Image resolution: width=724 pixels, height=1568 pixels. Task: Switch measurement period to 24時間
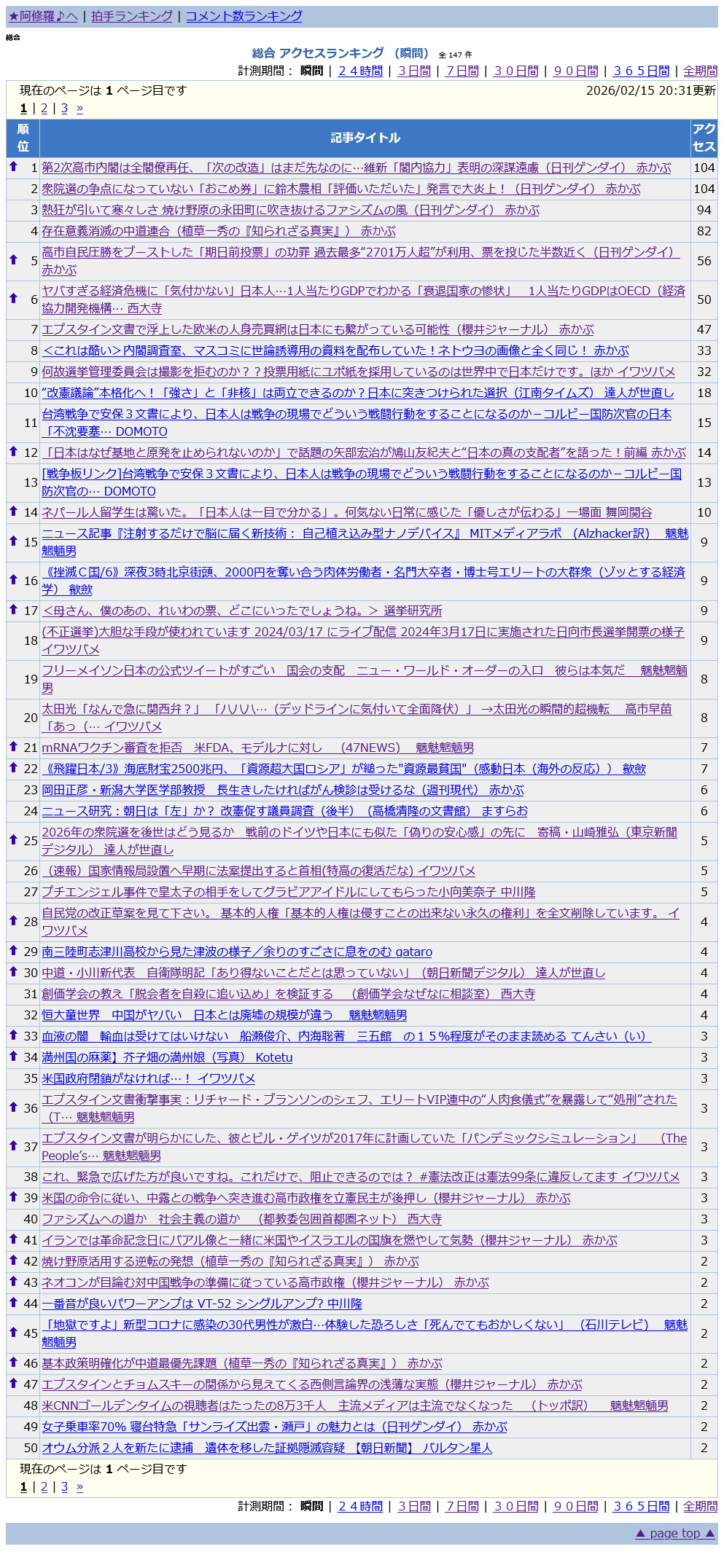pos(360,71)
